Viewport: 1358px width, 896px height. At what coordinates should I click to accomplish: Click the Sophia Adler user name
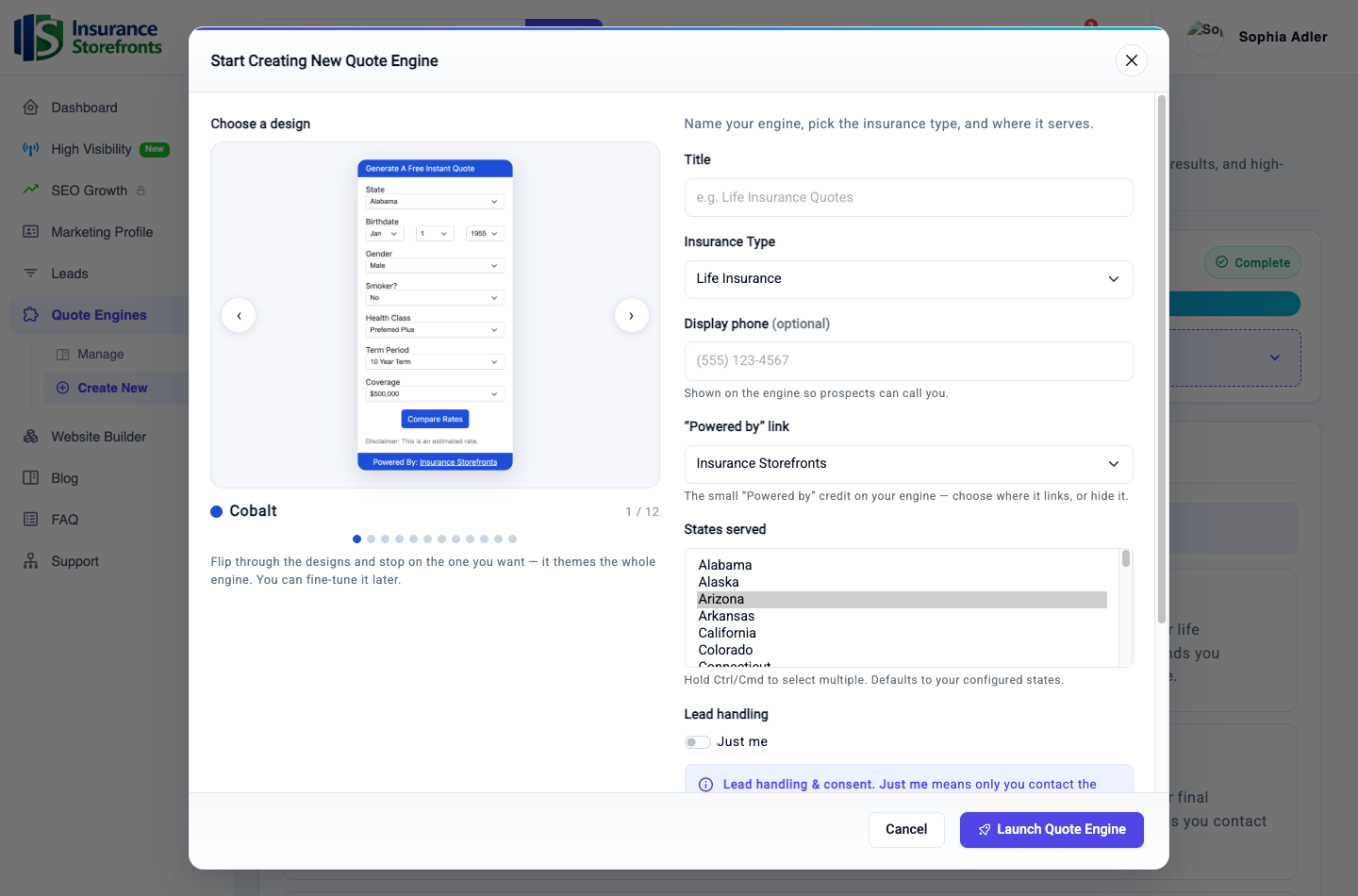(1283, 37)
